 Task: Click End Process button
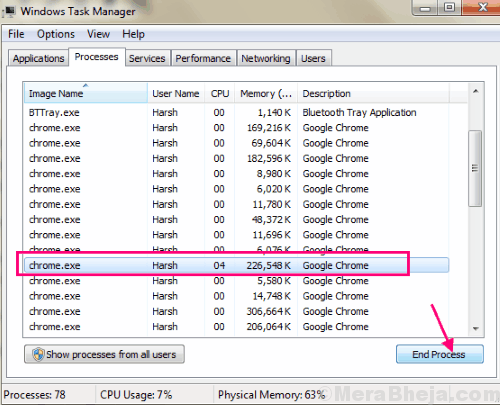coord(440,354)
